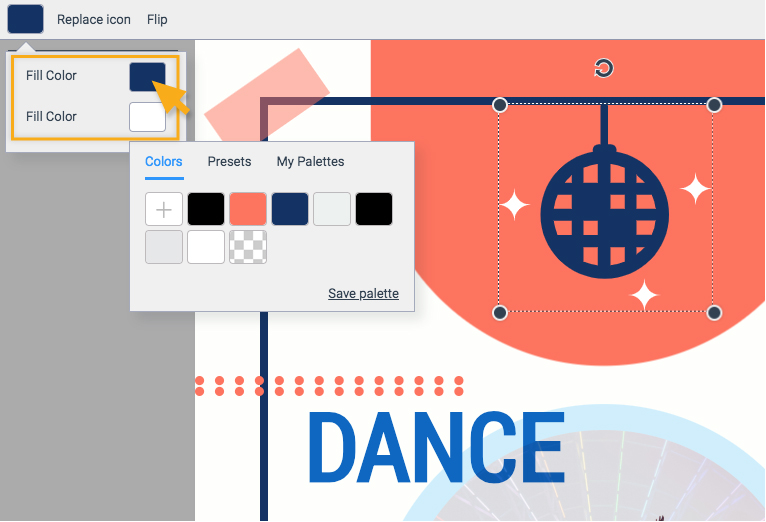Screen dimensions: 766x522
Task: Pick the pale gray swatch between navy and black
Action: click(332, 209)
